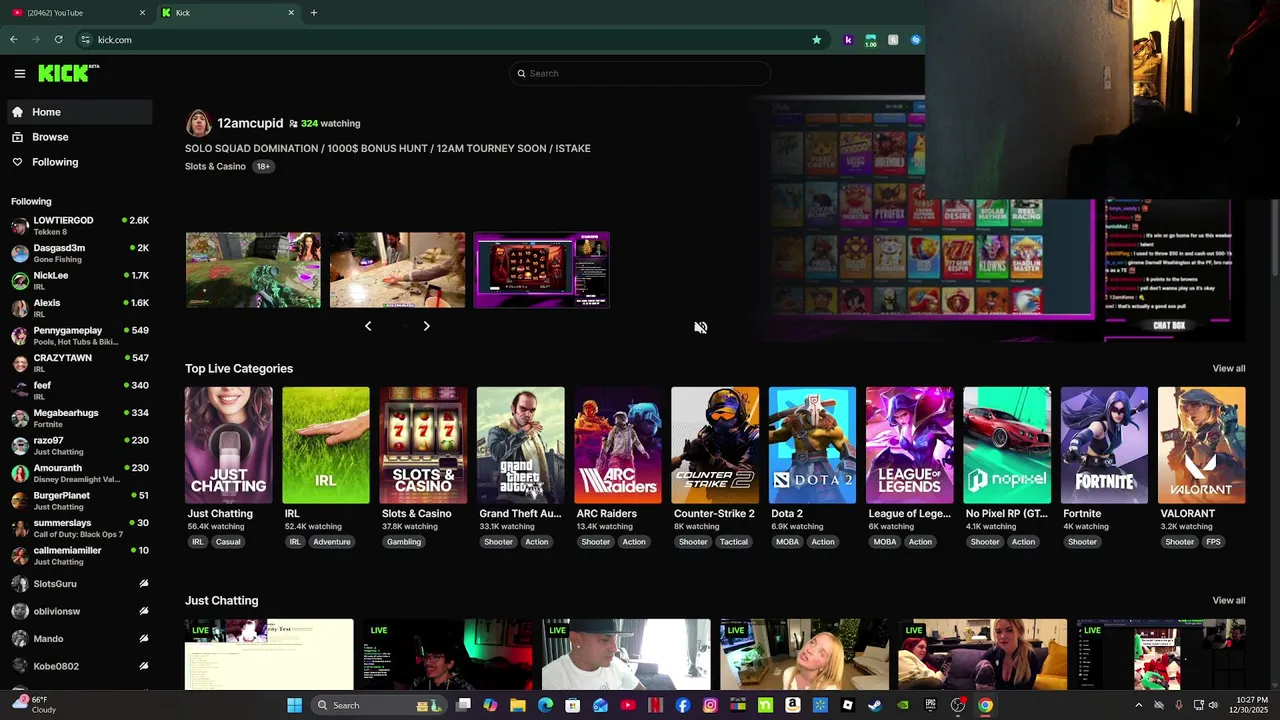Image resolution: width=1280 pixels, height=720 pixels.
Task: Open Epic Games taskbar icon
Action: (930, 705)
